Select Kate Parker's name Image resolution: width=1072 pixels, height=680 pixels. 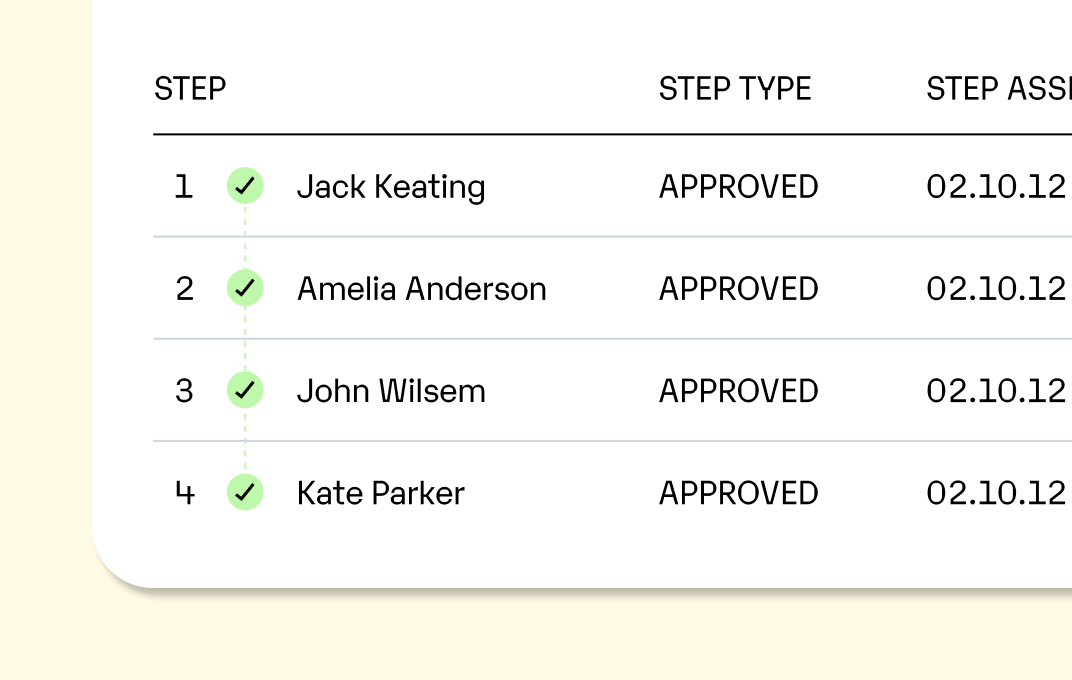pyautogui.click(x=381, y=493)
